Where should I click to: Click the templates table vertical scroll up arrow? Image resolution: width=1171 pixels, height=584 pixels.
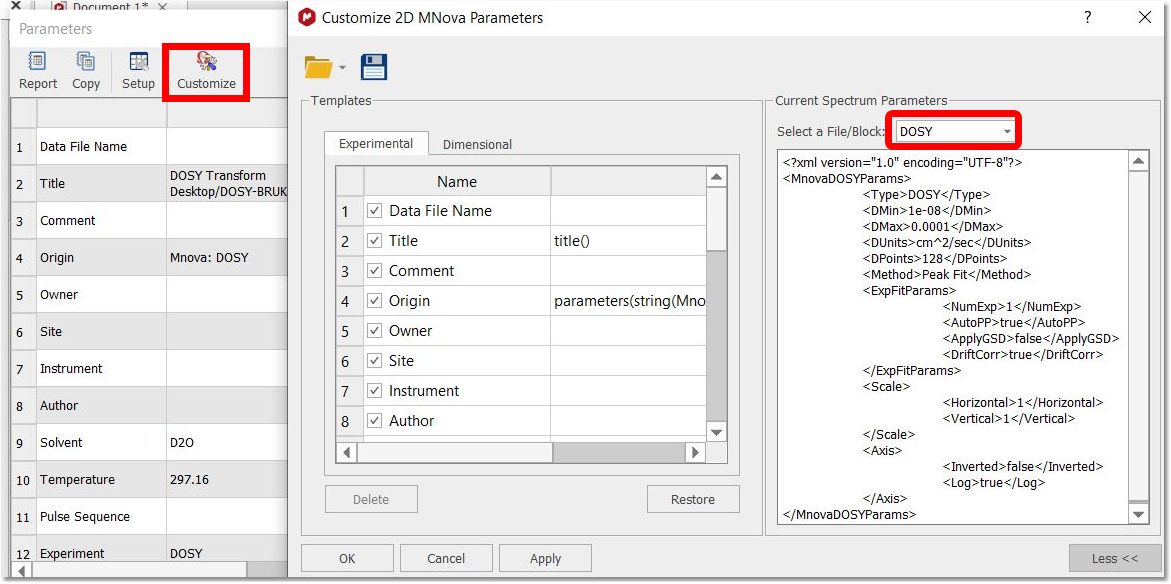pos(716,177)
